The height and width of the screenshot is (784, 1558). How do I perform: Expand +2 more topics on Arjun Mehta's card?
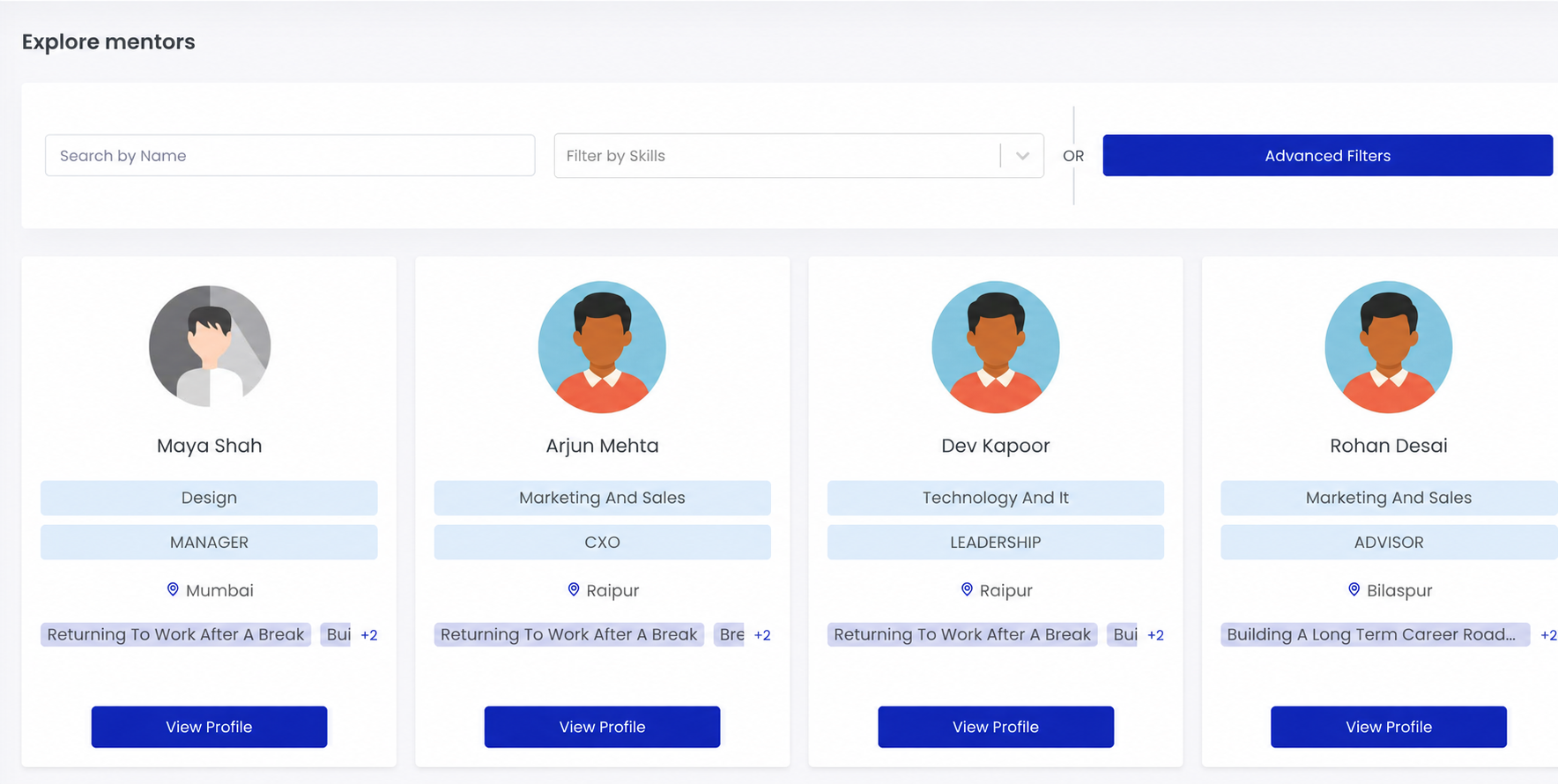click(x=762, y=635)
